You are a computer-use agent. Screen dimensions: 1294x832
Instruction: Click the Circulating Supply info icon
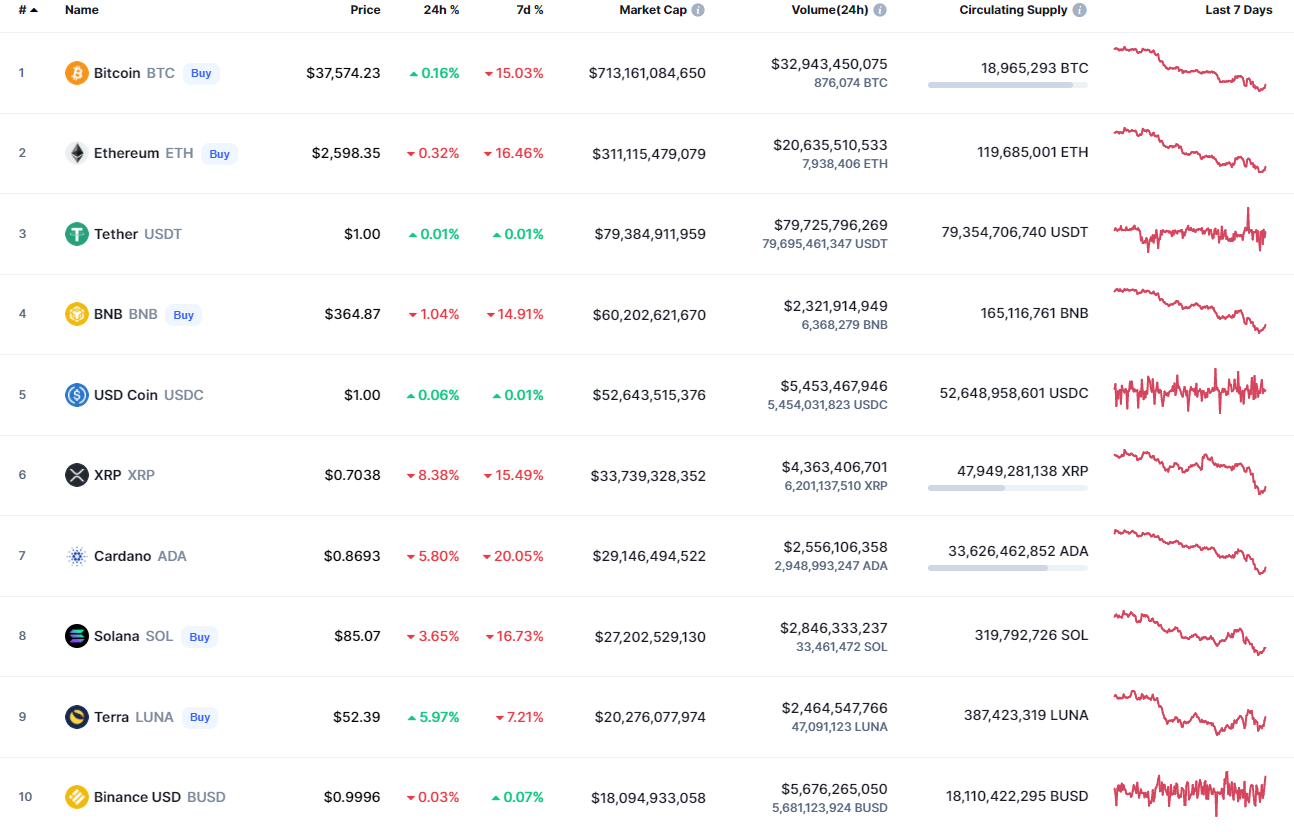tap(1079, 10)
